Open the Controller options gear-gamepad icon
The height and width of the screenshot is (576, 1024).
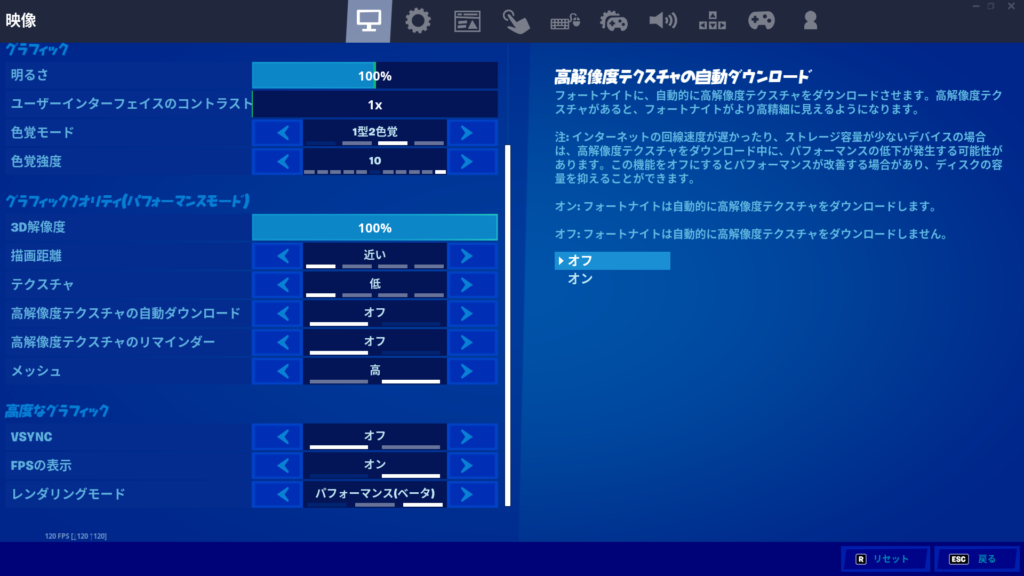point(614,19)
